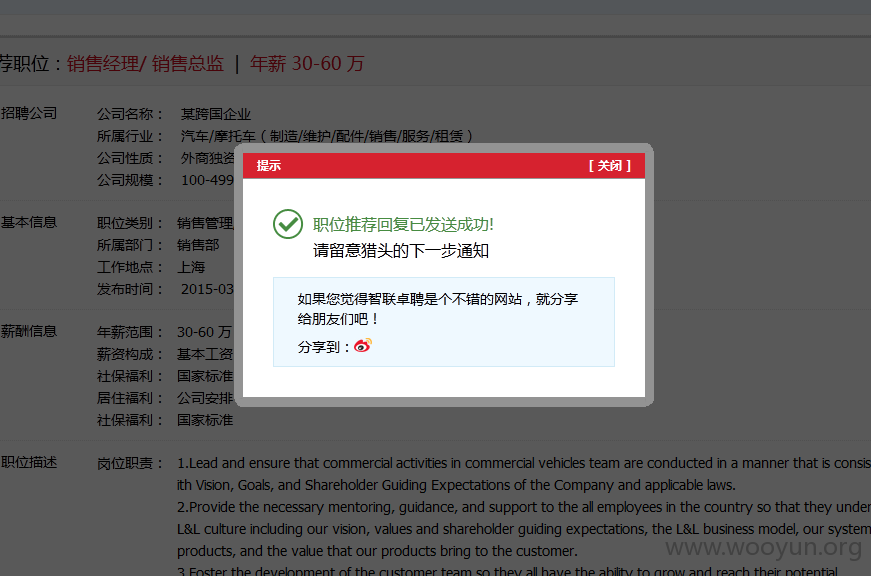This screenshot has height=576, width=871.
Task: Click the 基本信息 section label
Action: [29, 222]
